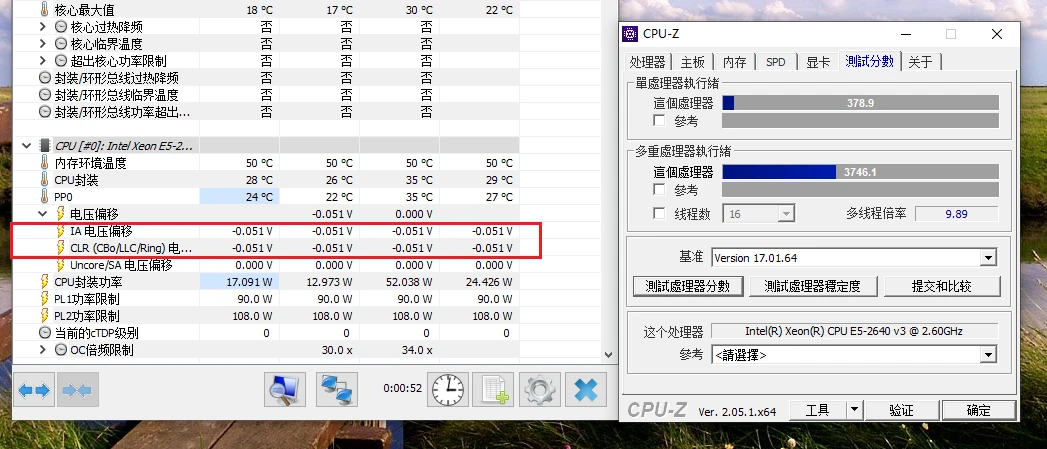This screenshot has width=1047, height=449.
Task: Click the blue expand-columns arrows icon in HWiNFO
Action: point(34,390)
